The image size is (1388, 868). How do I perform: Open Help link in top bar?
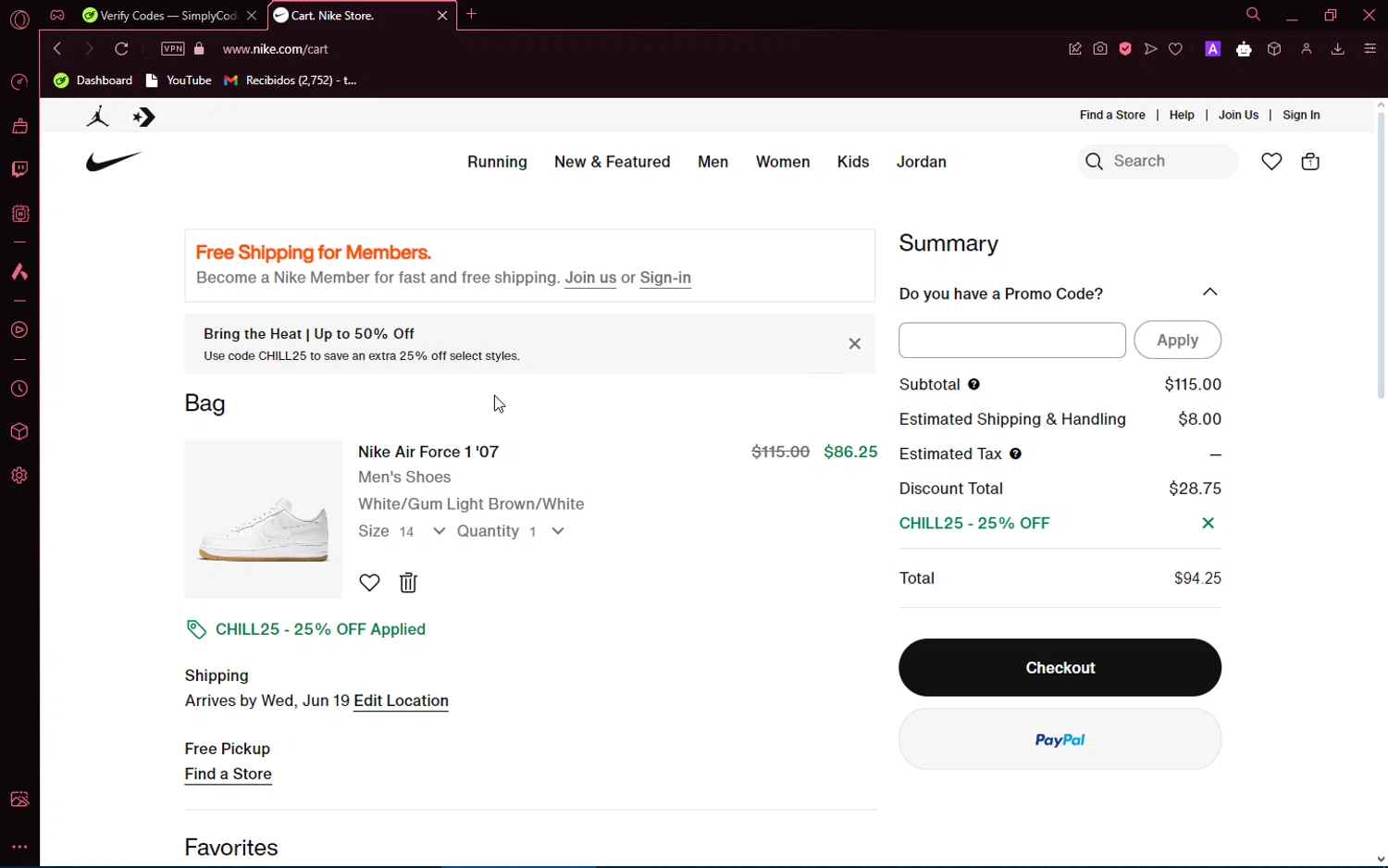coord(1182,115)
